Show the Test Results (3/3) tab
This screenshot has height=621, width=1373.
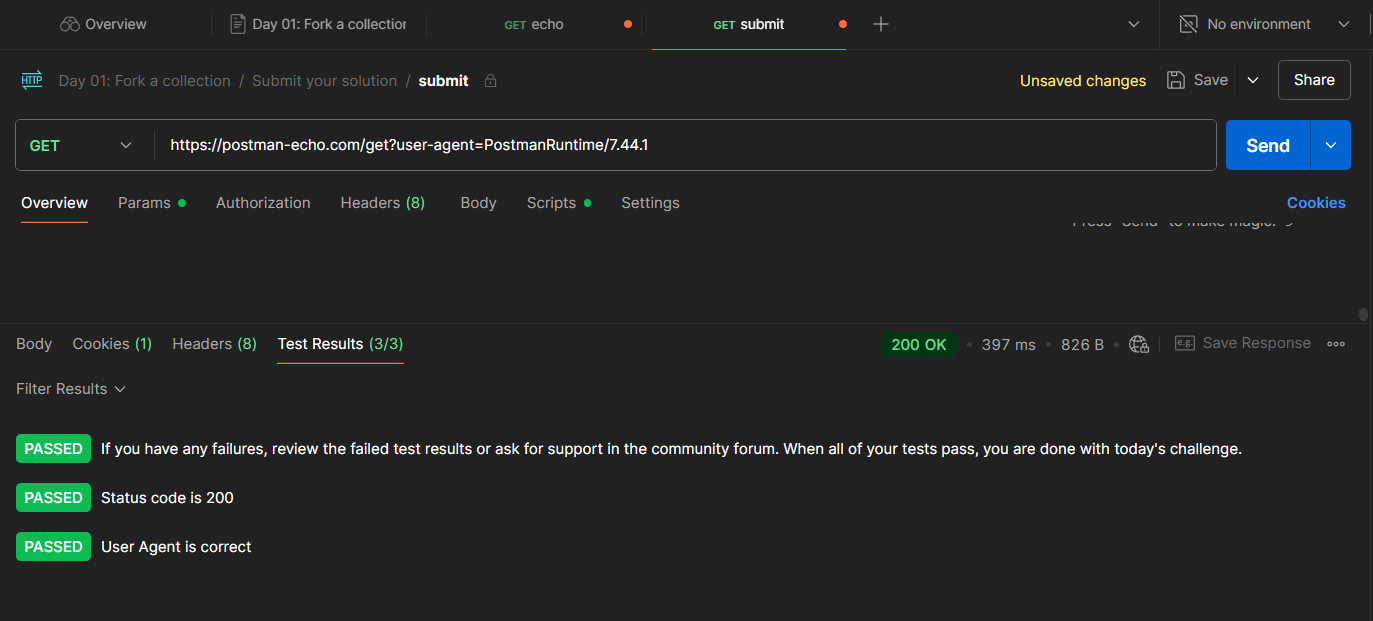[x=340, y=344]
